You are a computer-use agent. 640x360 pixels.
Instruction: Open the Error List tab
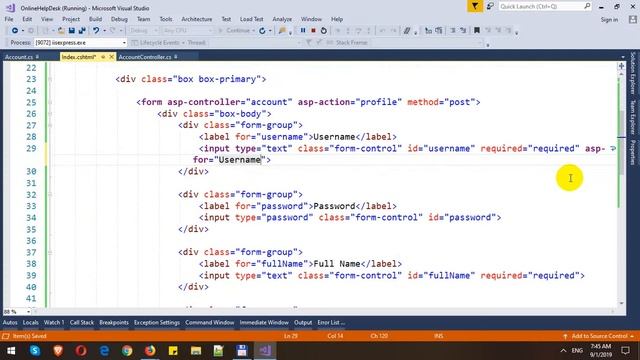tap(331, 322)
